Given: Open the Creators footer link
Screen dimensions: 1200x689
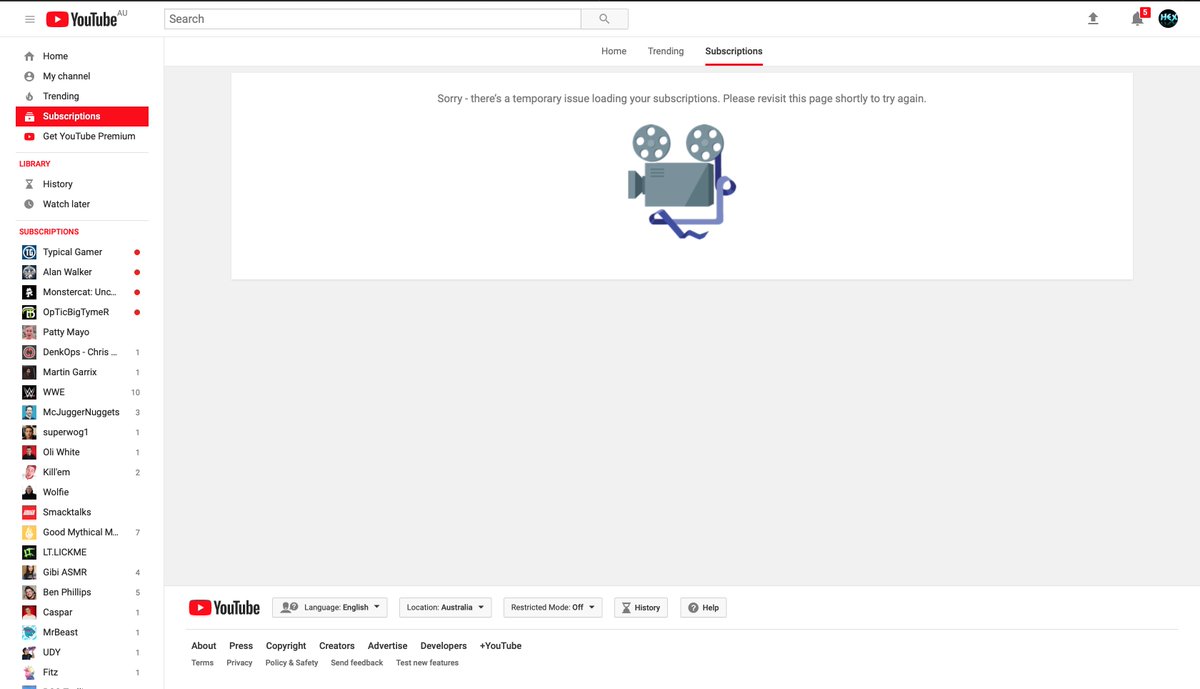Looking at the screenshot, I should click(337, 646).
